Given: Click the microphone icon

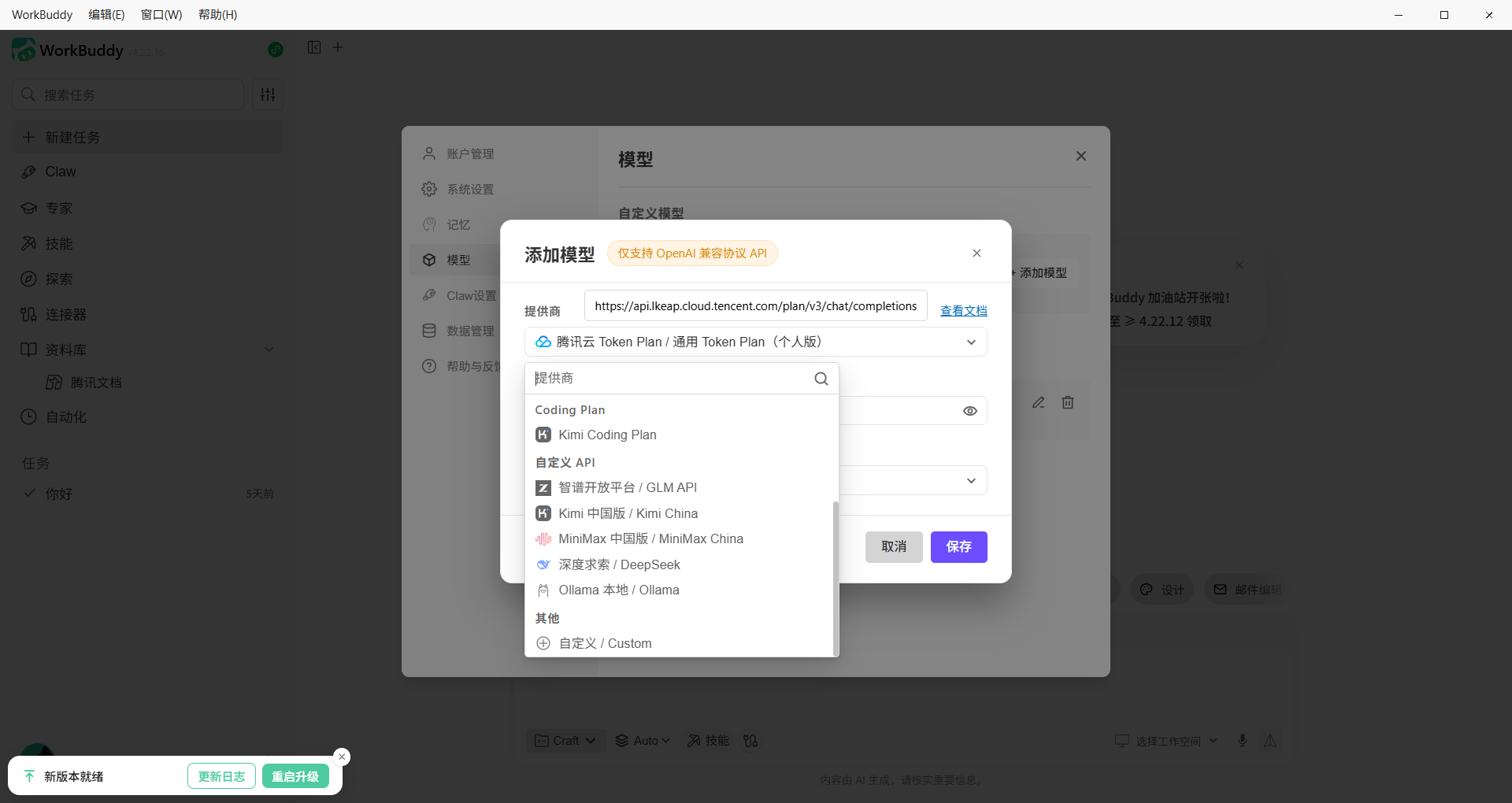Looking at the screenshot, I should pyautogui.click(x=1243, y=741).
